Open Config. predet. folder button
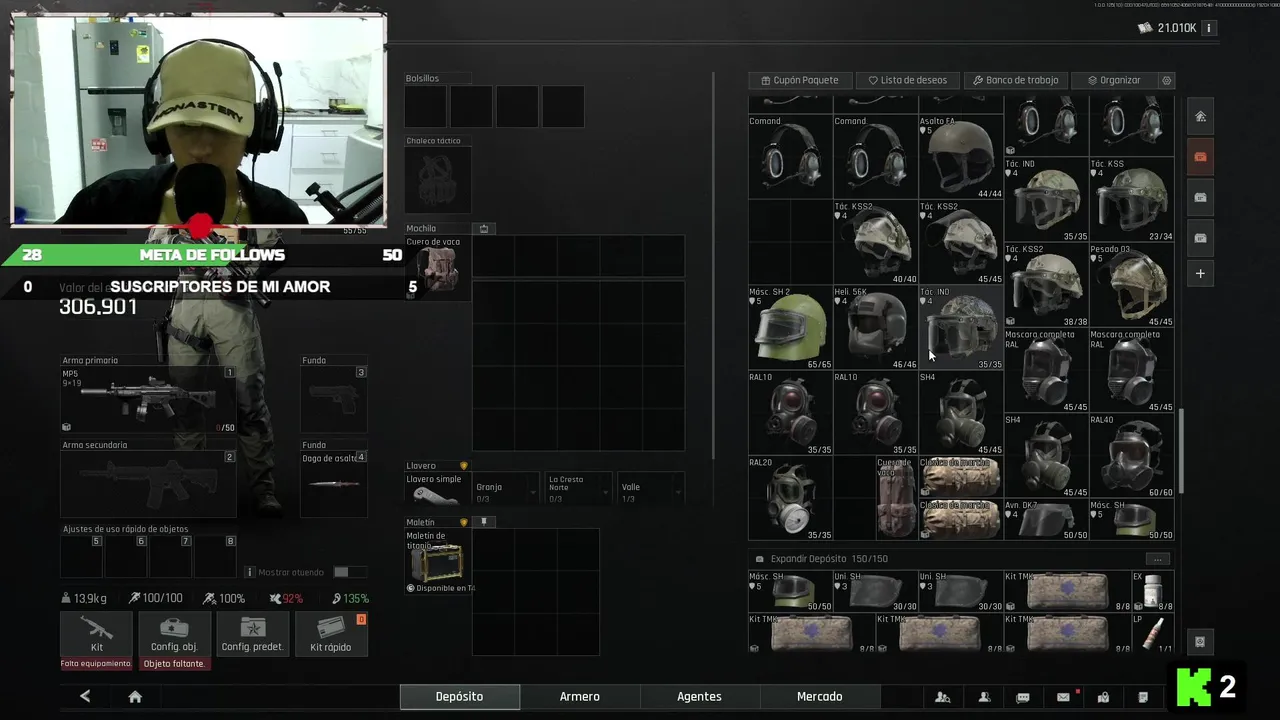This screenshot has width=1280, height=720. click(x=252, y=634)
